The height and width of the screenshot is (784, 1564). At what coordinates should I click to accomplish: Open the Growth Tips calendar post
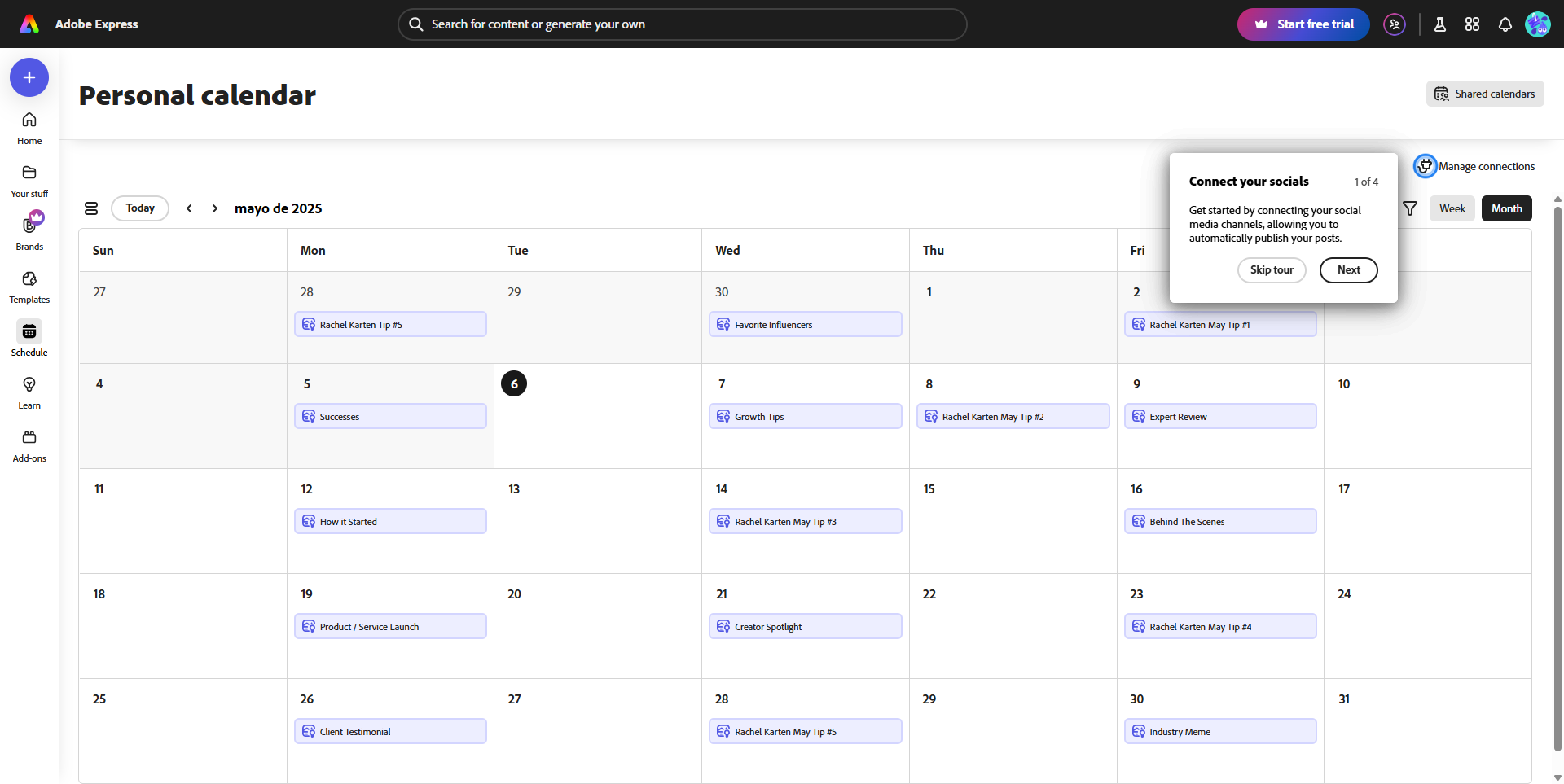click(805, 416)
